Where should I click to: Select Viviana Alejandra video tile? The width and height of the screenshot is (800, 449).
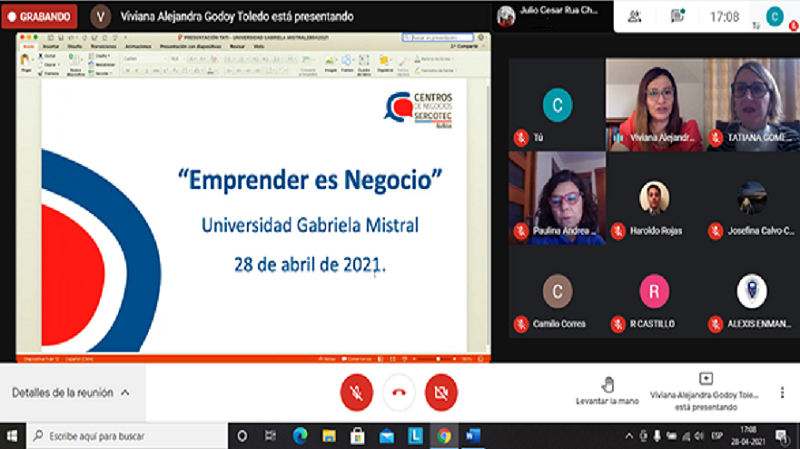(654, 104)
